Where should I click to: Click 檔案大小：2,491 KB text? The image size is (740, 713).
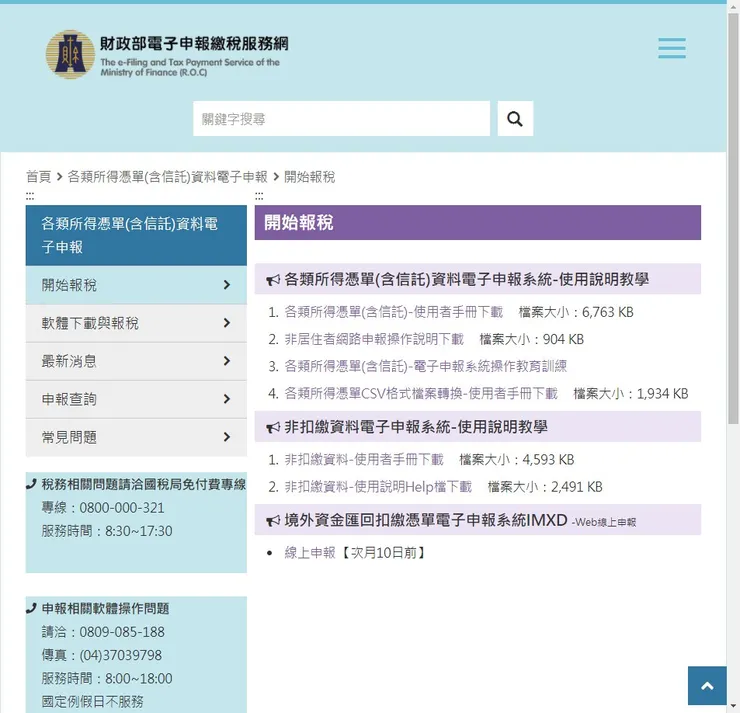[x=545, y=487]
